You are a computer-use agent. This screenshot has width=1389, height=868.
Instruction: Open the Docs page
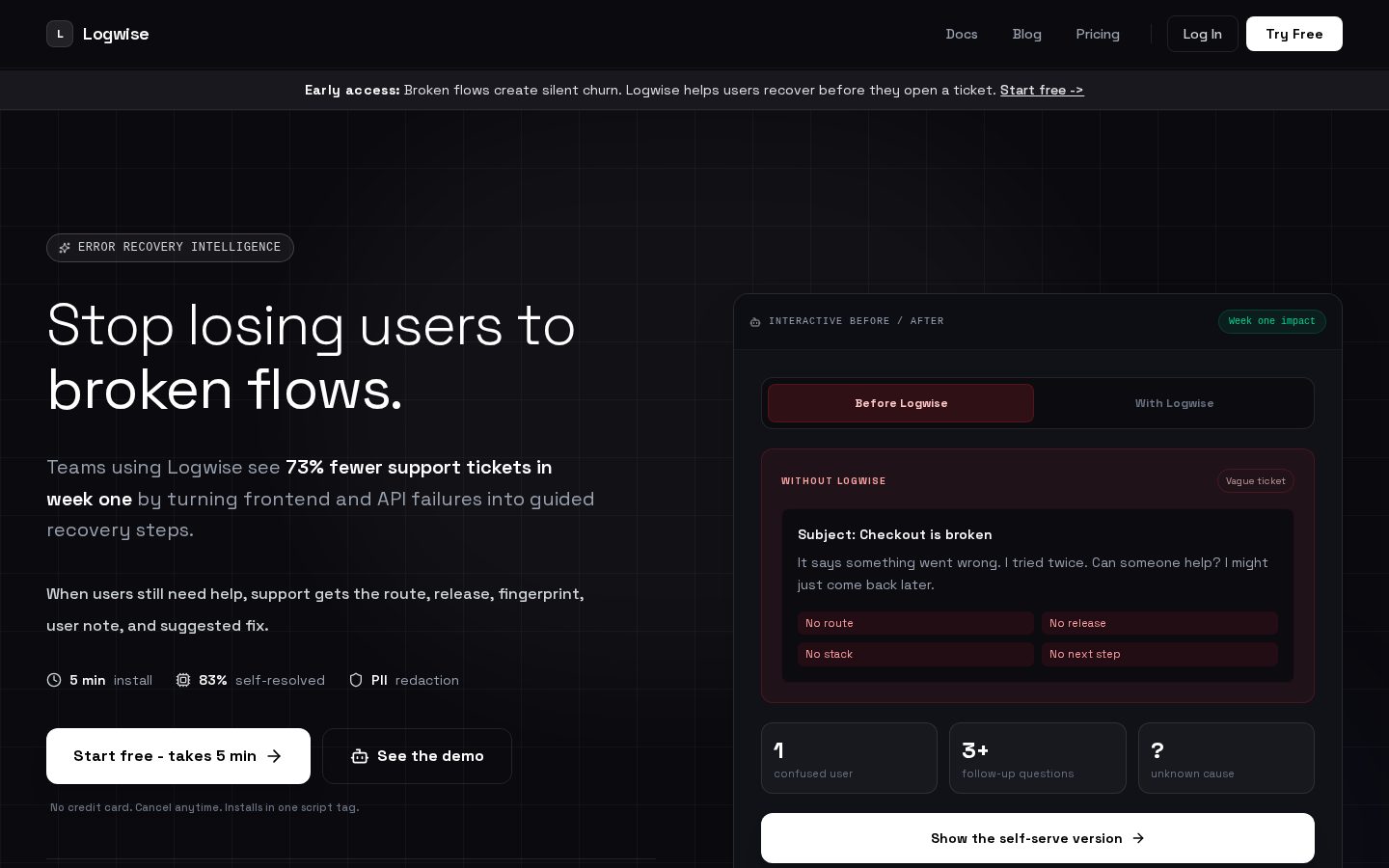(962, 34)
